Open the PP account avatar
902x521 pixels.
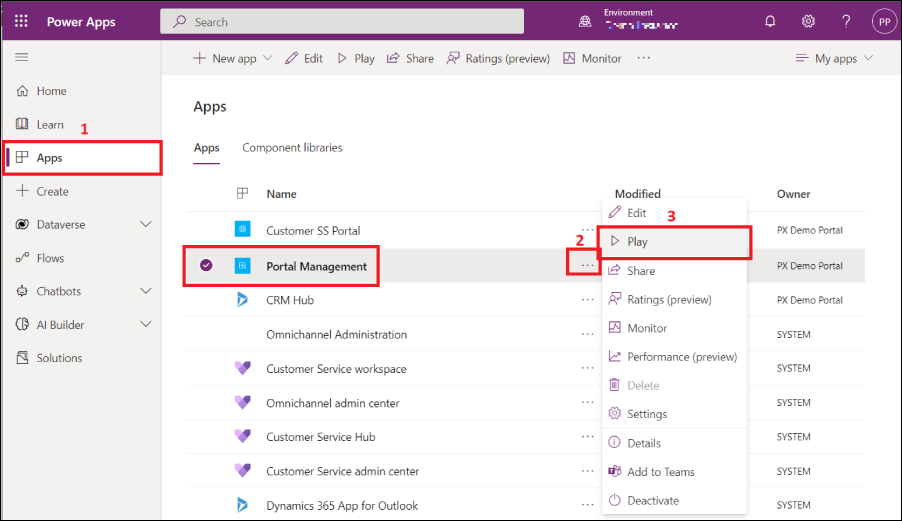[884, 22]
